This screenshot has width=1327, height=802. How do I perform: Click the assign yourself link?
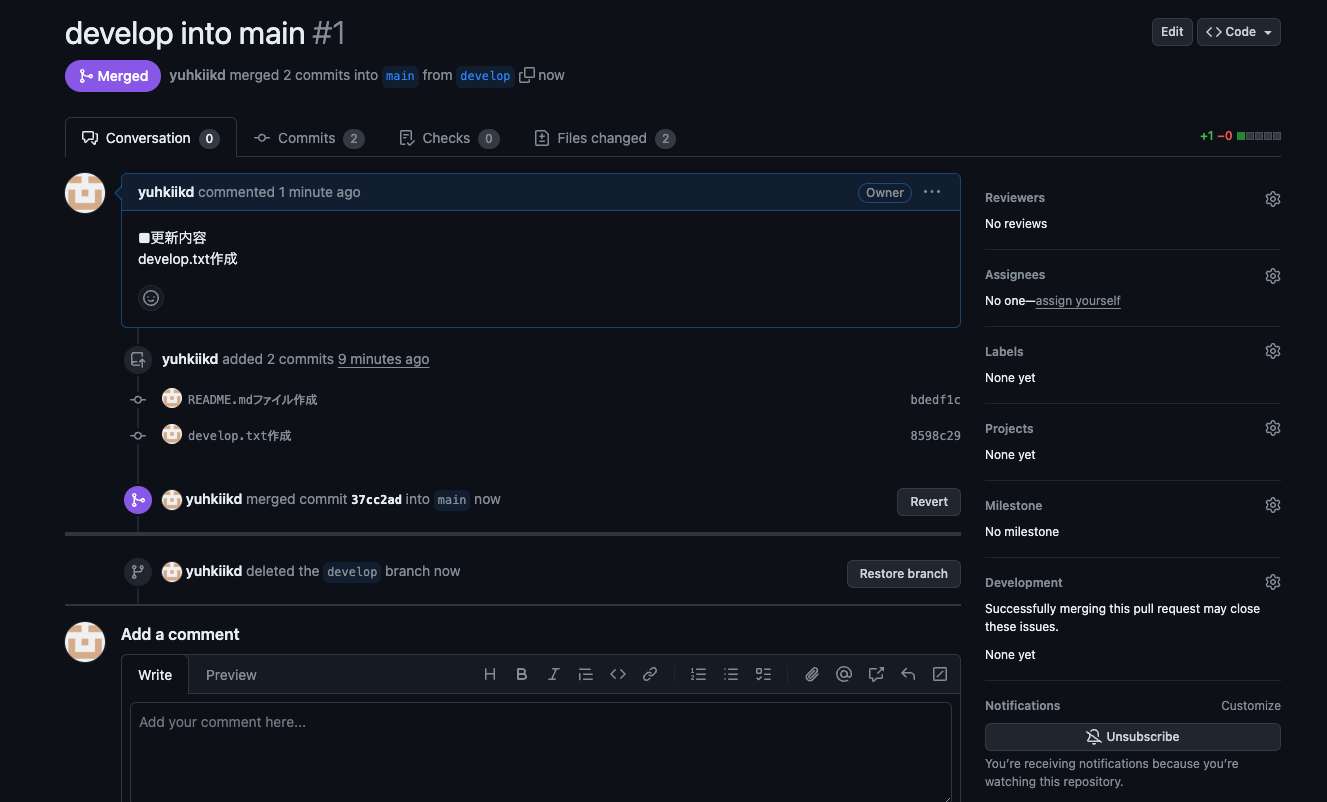1078,301
